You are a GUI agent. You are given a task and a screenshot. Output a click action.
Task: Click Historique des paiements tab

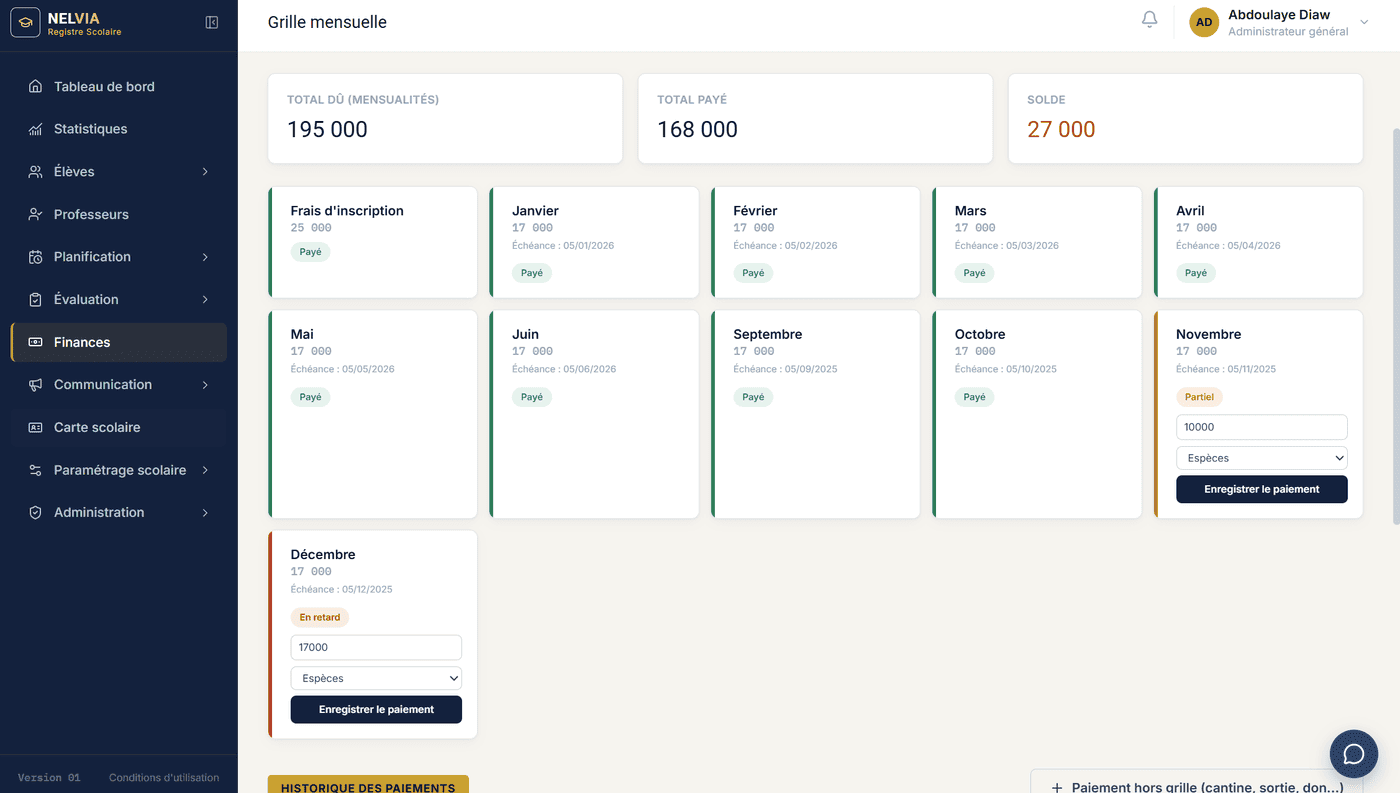pyautogui.click(x=368, y=785)
